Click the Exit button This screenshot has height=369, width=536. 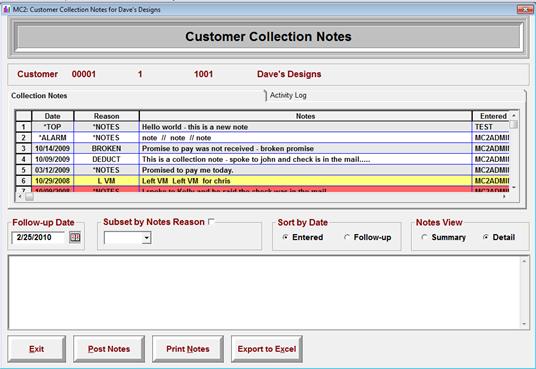[x=37, y=349]
